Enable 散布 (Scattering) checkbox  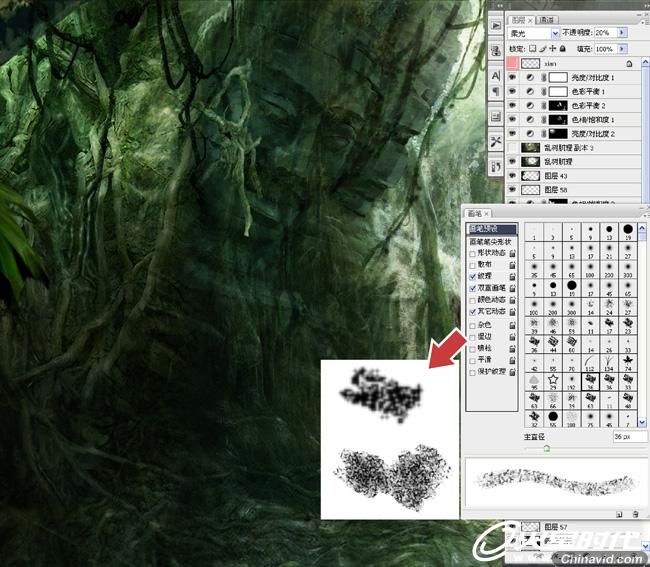coord(473,265)
